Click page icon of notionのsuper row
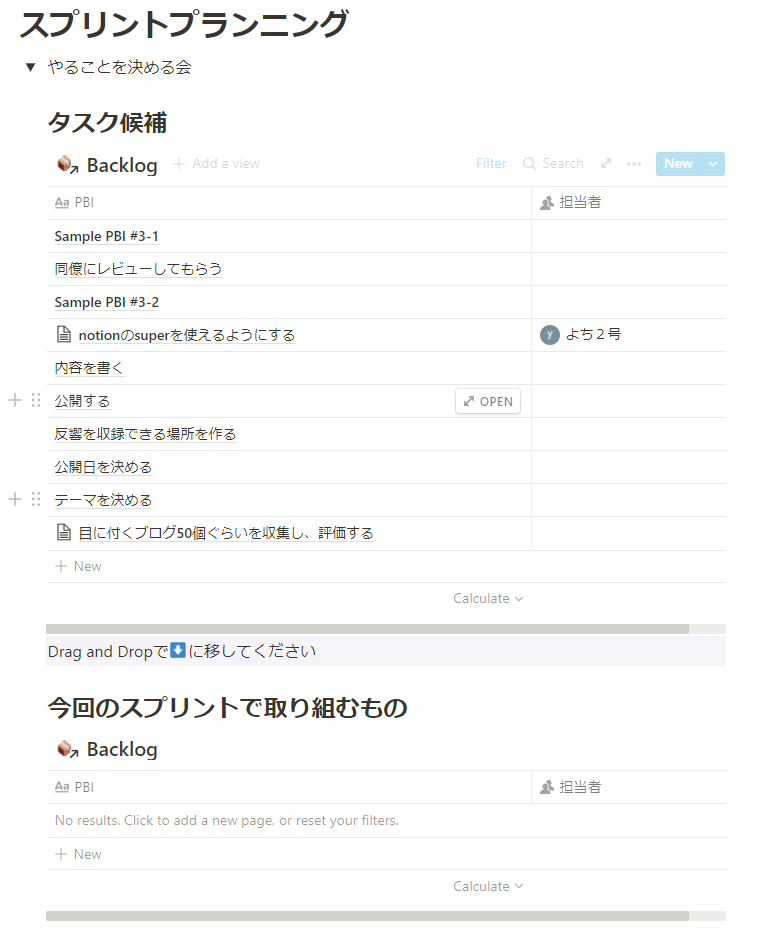The height and width of the screenshot is (951, 765). (x=64, y=334)
